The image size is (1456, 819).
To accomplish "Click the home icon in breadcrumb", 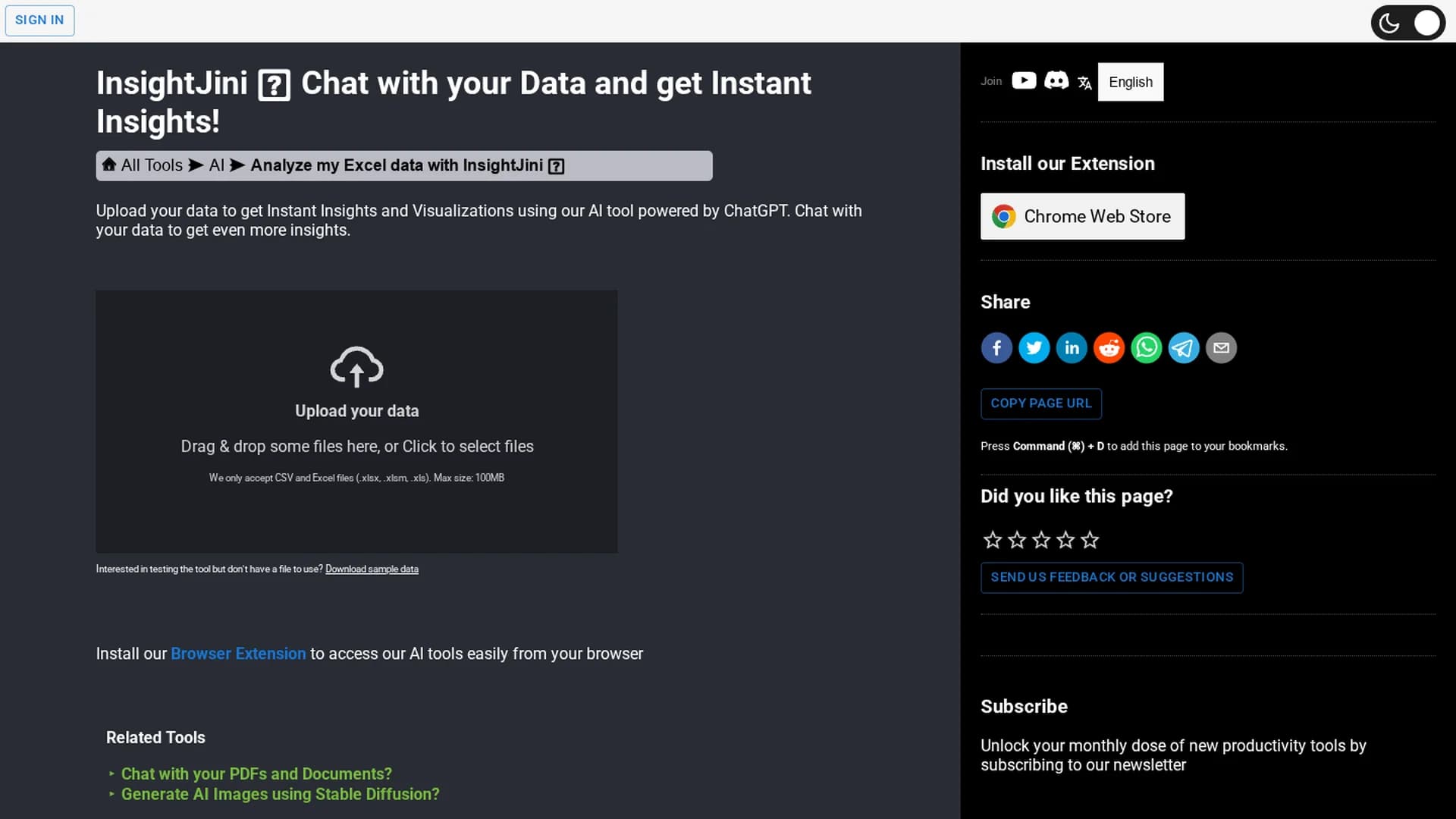I will point(109,165).
